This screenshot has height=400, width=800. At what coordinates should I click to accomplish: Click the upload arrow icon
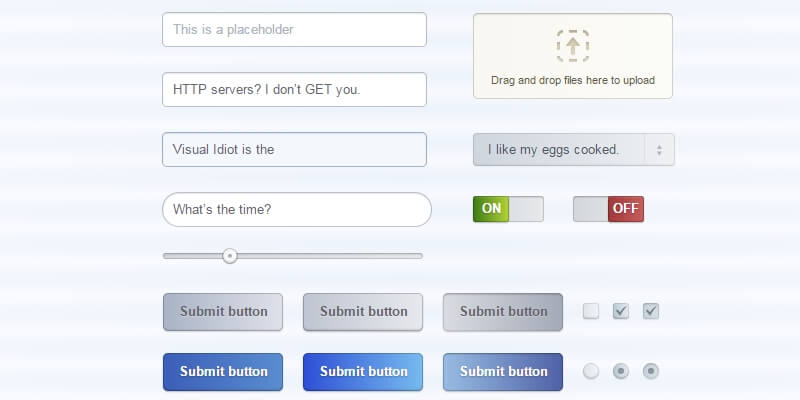tap(573, 46)
